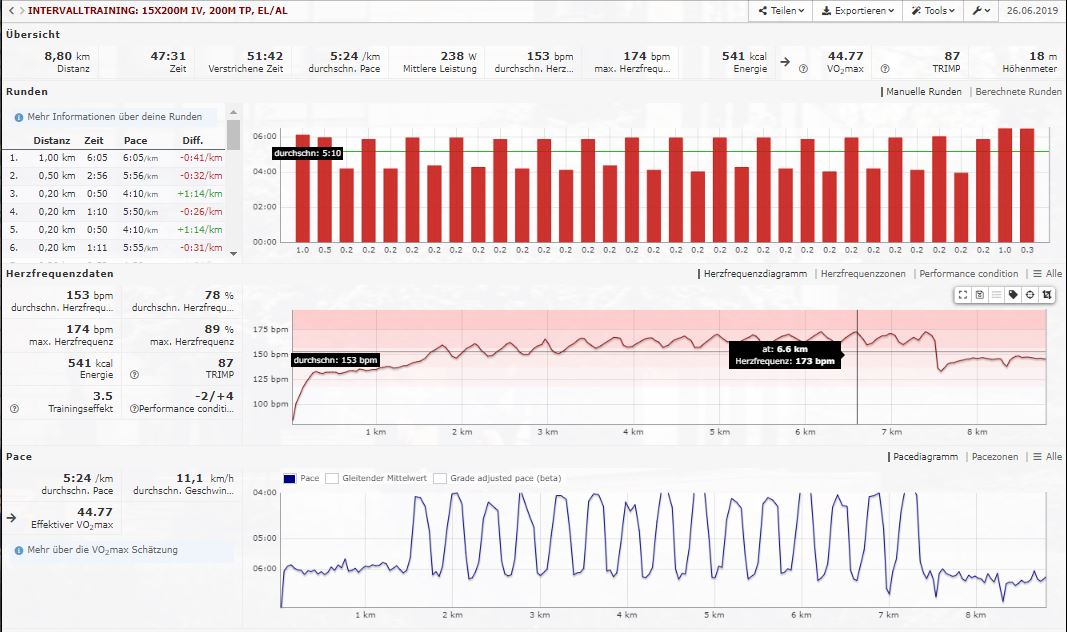Open the Exportieren dropdown menu
The width and height of the screenshot is (1067, 632).
point(856,11)
